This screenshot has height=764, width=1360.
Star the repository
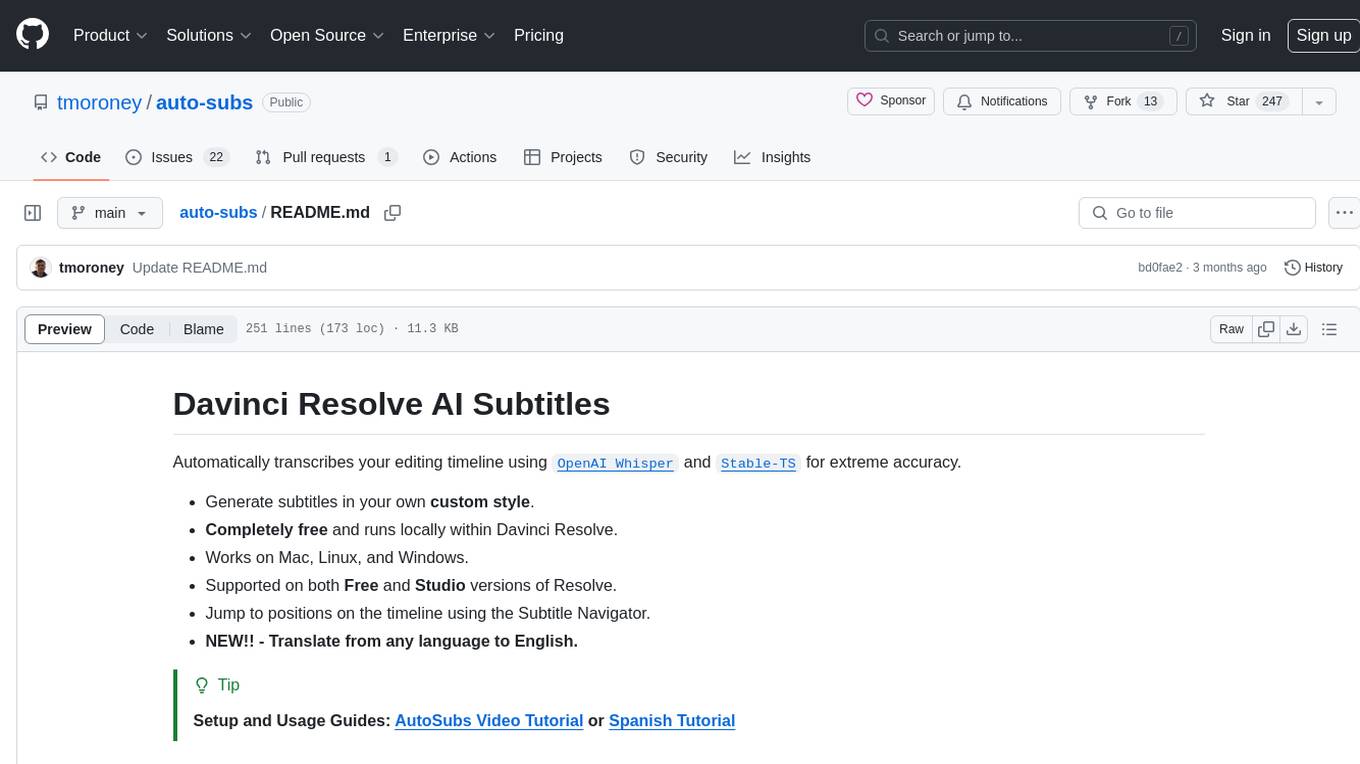[x=1243, y=101]
